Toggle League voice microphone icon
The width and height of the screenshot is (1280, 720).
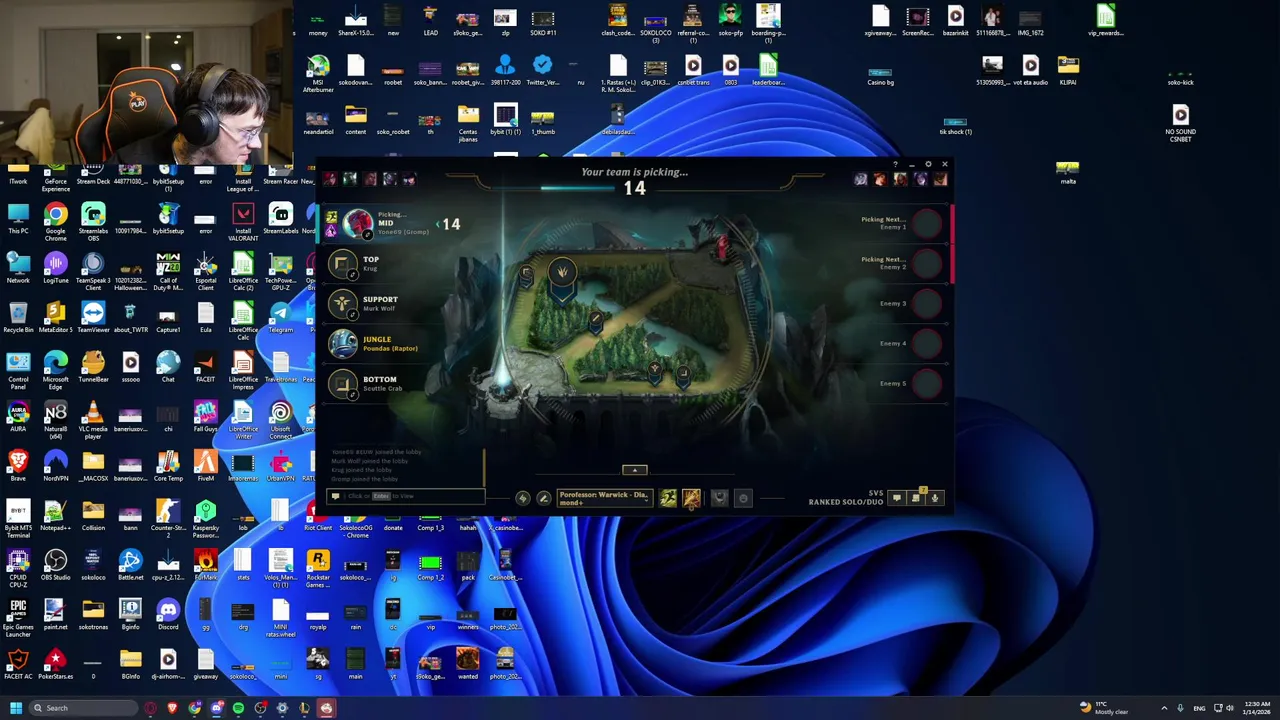[935, 498]
